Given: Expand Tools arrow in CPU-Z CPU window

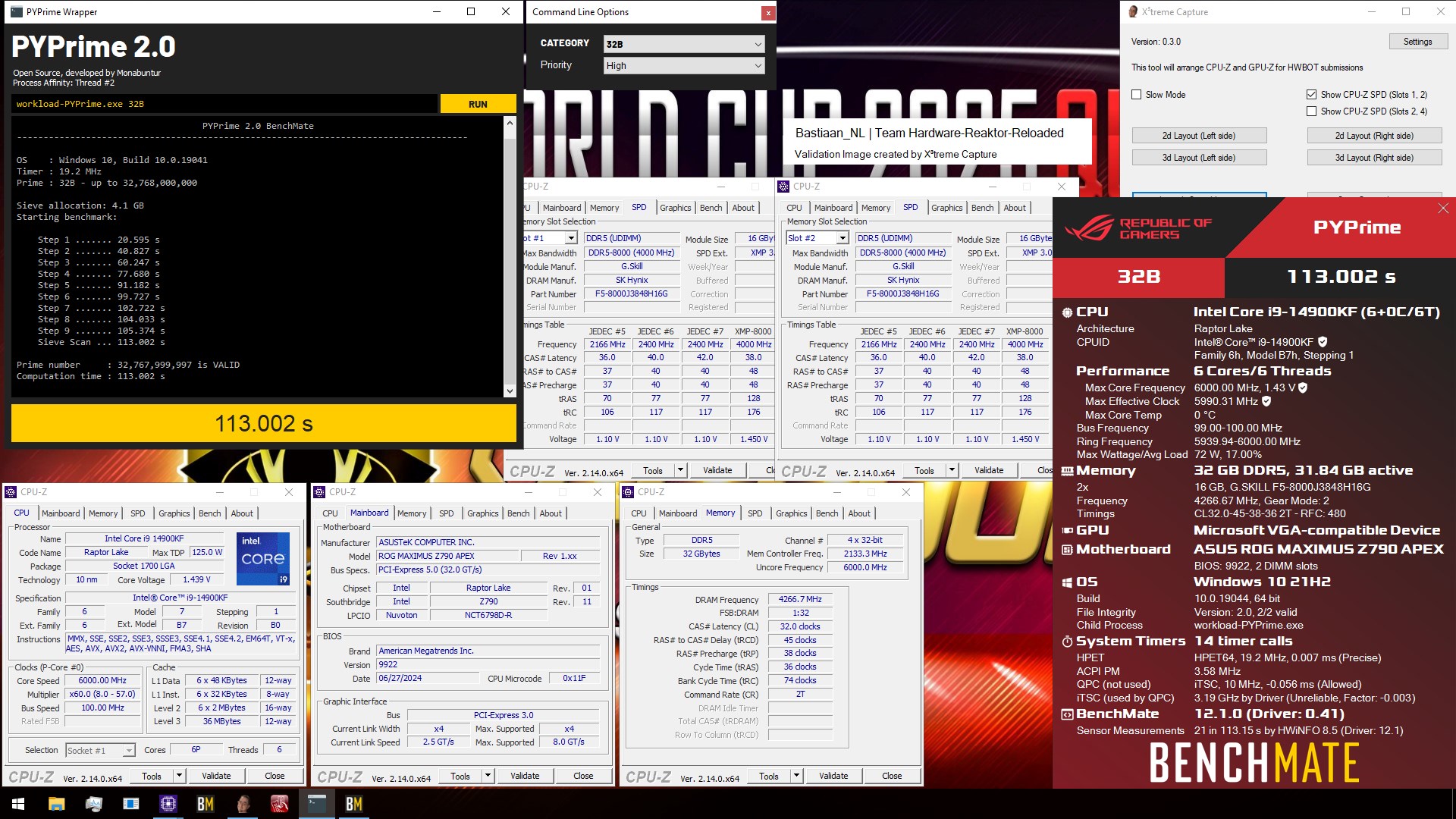Looking at the screenshot, I should pyautogui.click(x=179, y=776).
